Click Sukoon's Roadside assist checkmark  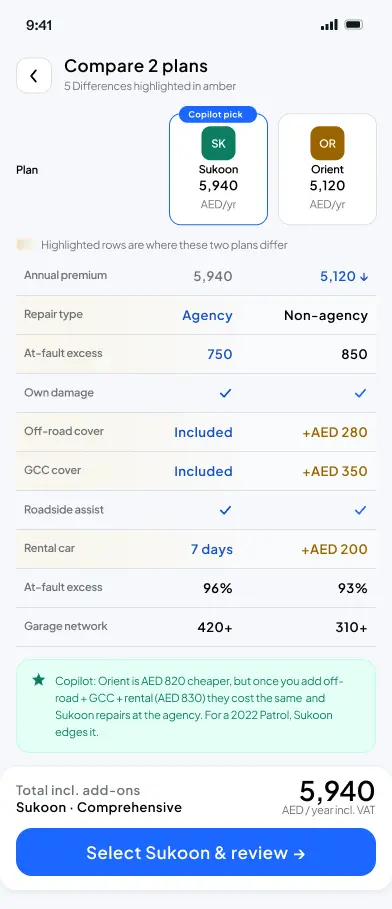pyautogui.click(x=226, y=510)
